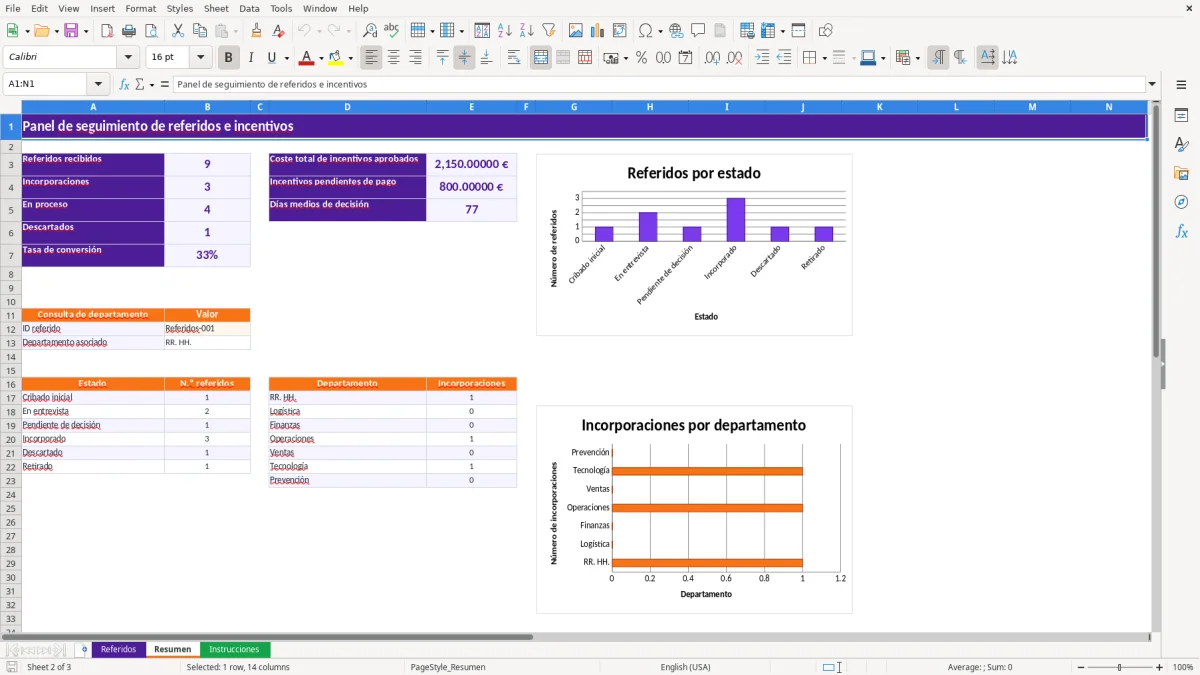
Task: Click the Save document icon
Action: coord(71,31)
